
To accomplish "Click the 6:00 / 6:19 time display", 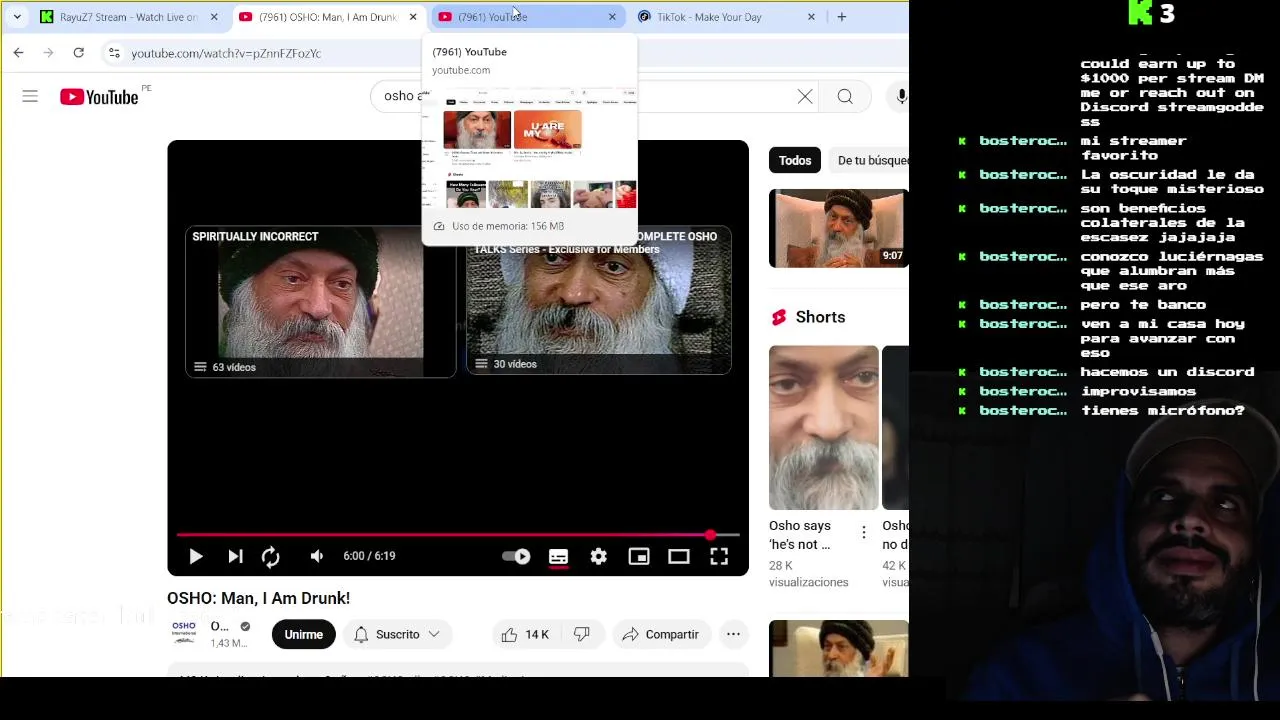I will [x=369, y=556].
